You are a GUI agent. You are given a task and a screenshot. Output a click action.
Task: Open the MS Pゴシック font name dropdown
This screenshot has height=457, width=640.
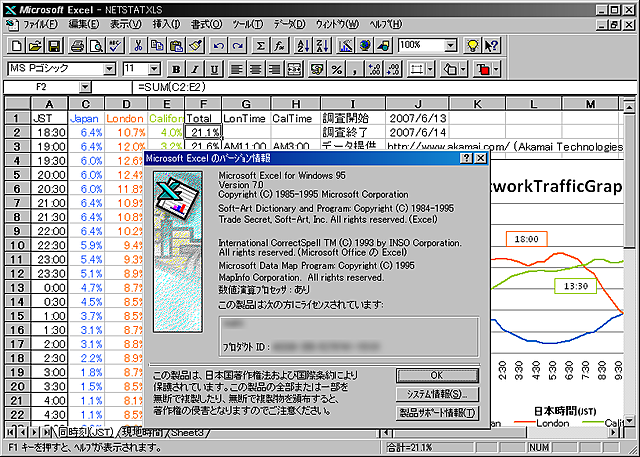tap(109, 69)
